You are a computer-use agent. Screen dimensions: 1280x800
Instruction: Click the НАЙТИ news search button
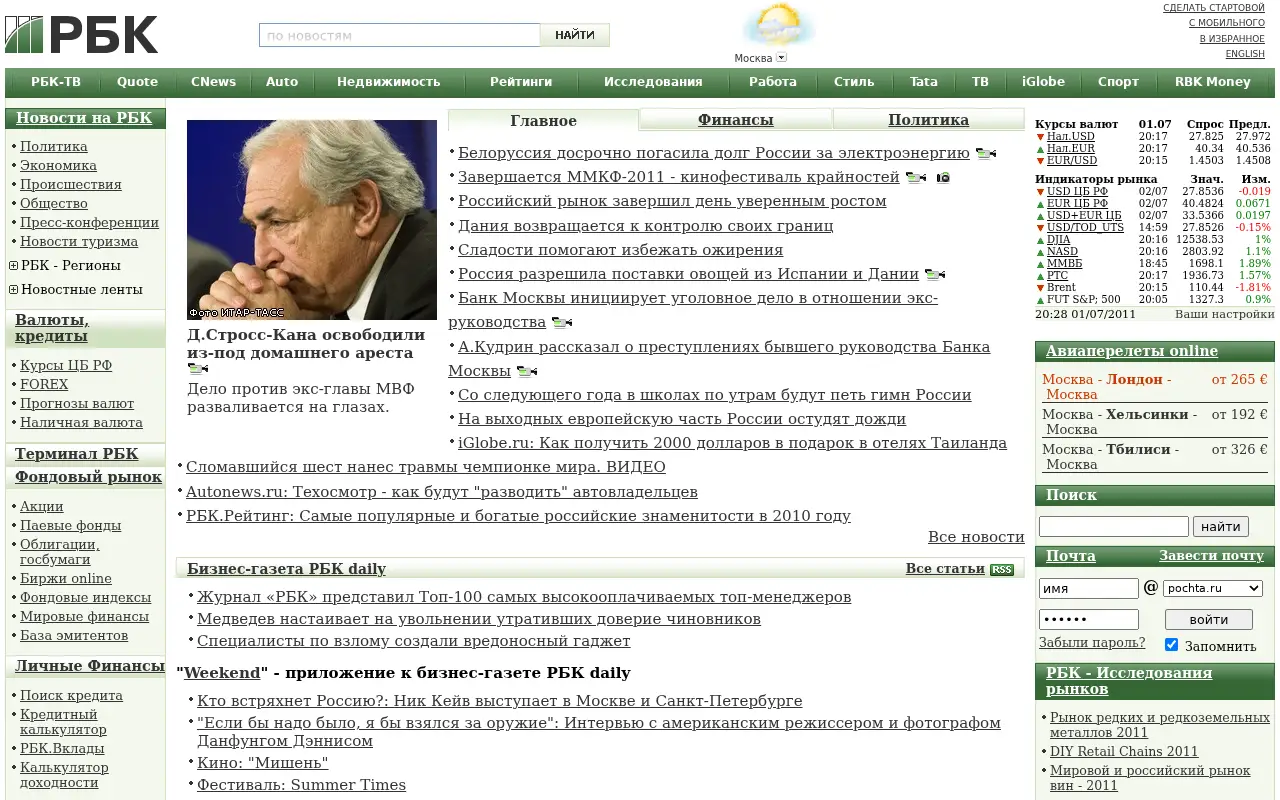(575, 35)
